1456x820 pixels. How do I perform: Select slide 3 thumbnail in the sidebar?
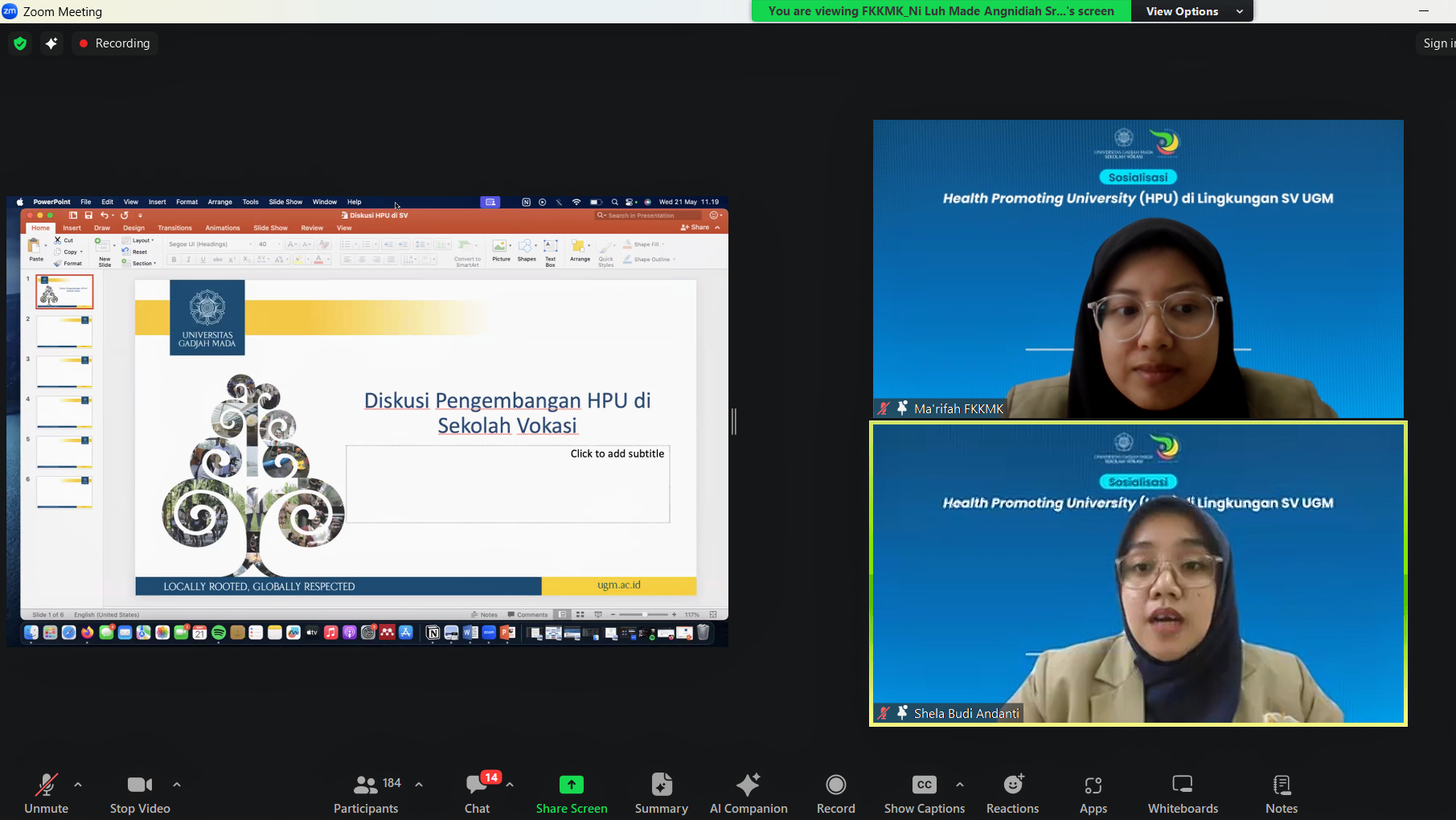click(64, 371)
